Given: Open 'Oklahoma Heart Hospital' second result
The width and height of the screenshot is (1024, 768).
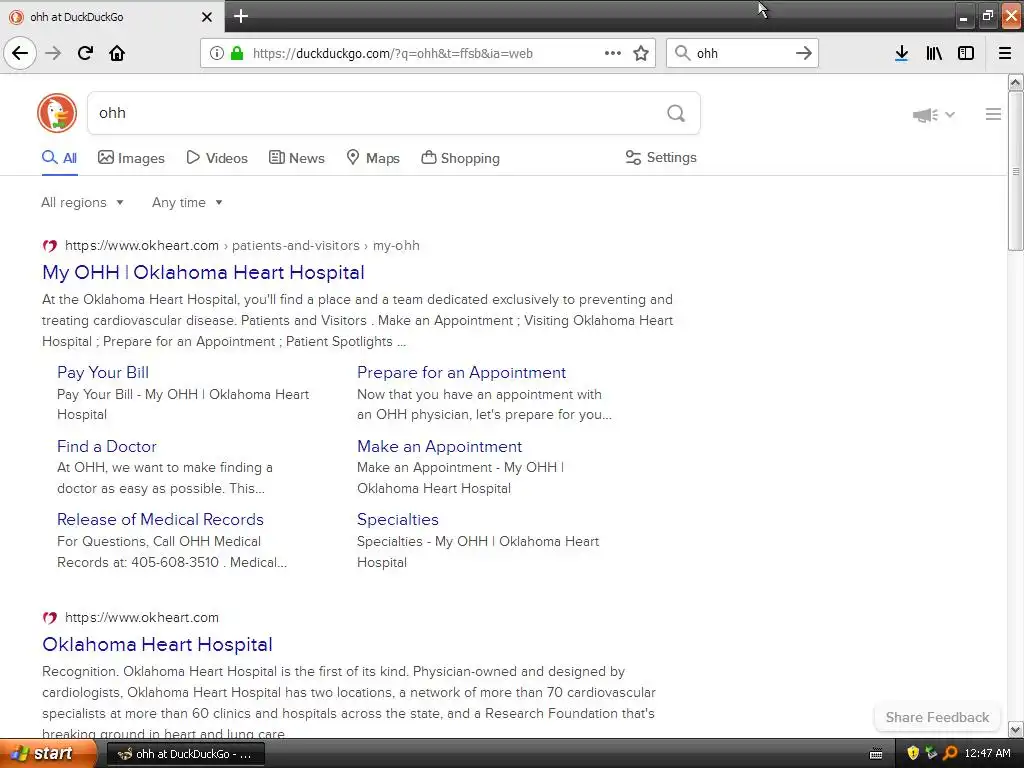Looking at the screenshot, I should pyautogui.click(x=157, y=644).
